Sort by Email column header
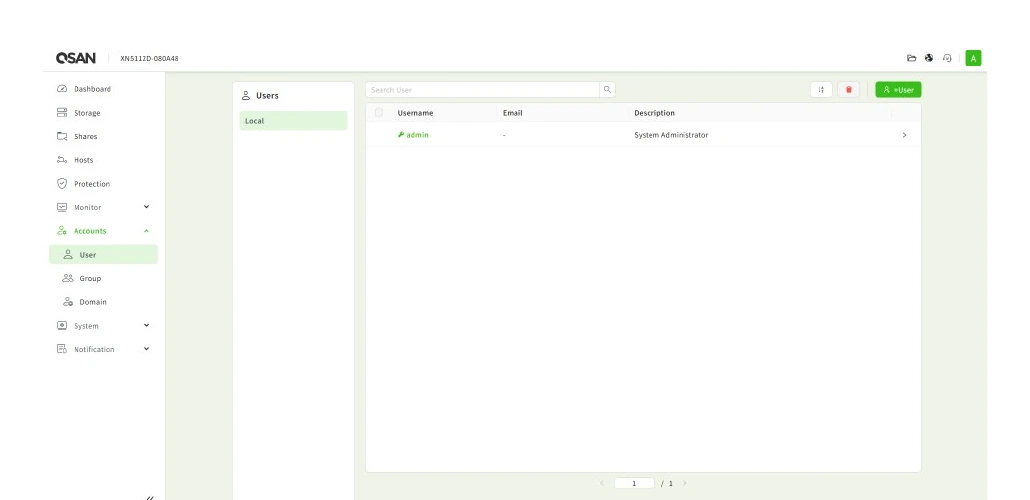The height and width of the screenshot is (500, 1030). (512, 113)
